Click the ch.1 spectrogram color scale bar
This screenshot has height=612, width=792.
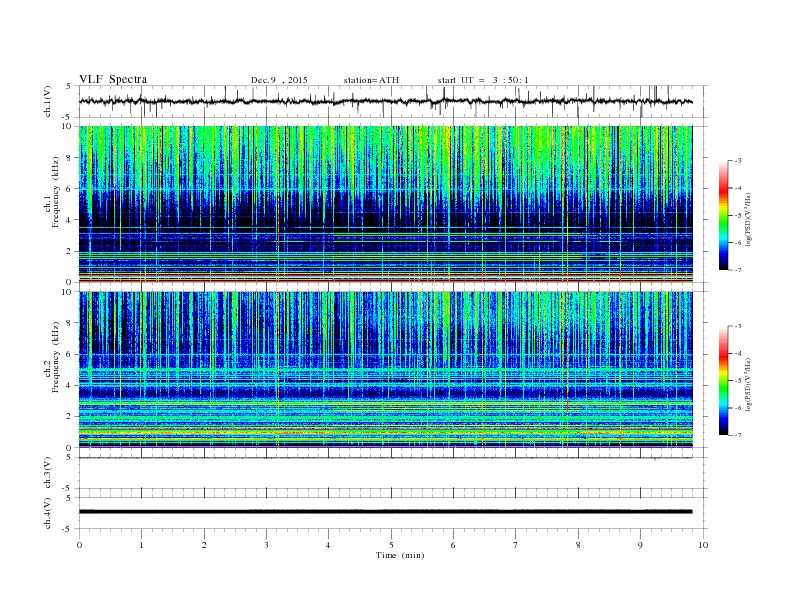[723, 216]
